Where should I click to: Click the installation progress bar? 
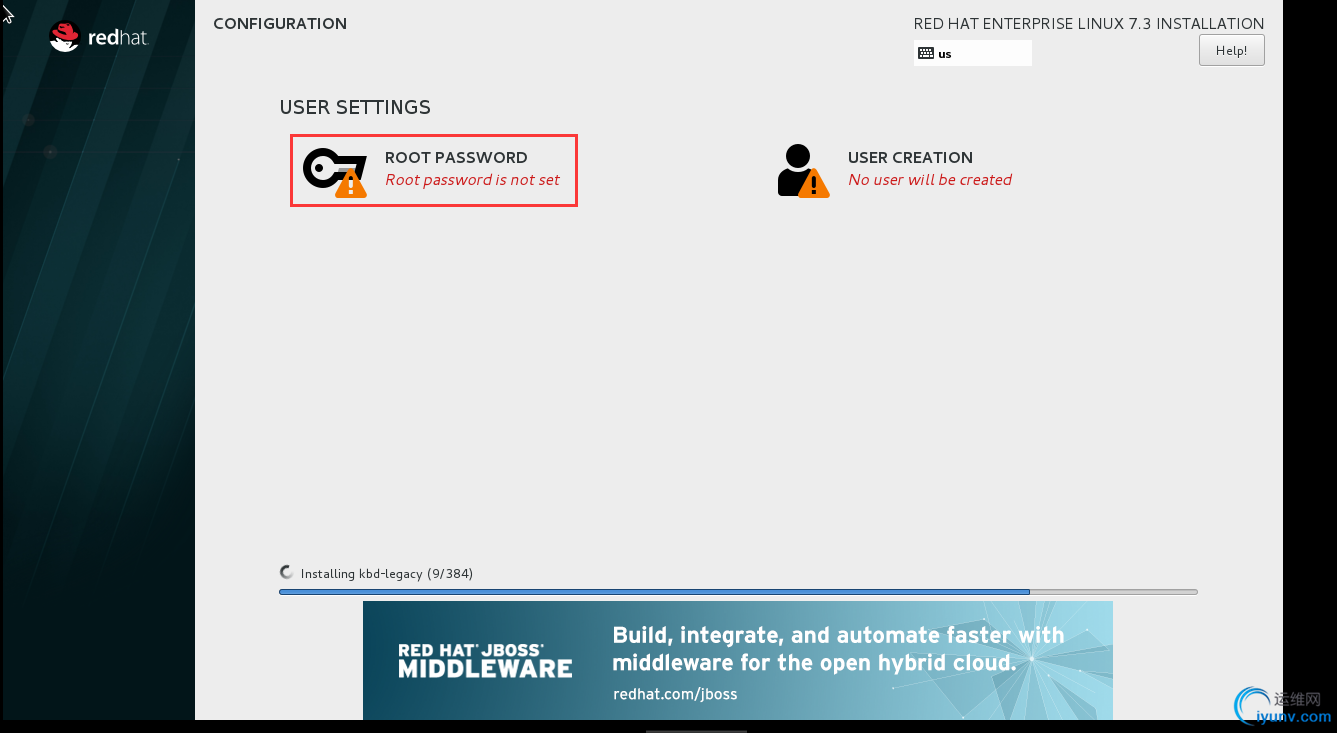point(738,592)
